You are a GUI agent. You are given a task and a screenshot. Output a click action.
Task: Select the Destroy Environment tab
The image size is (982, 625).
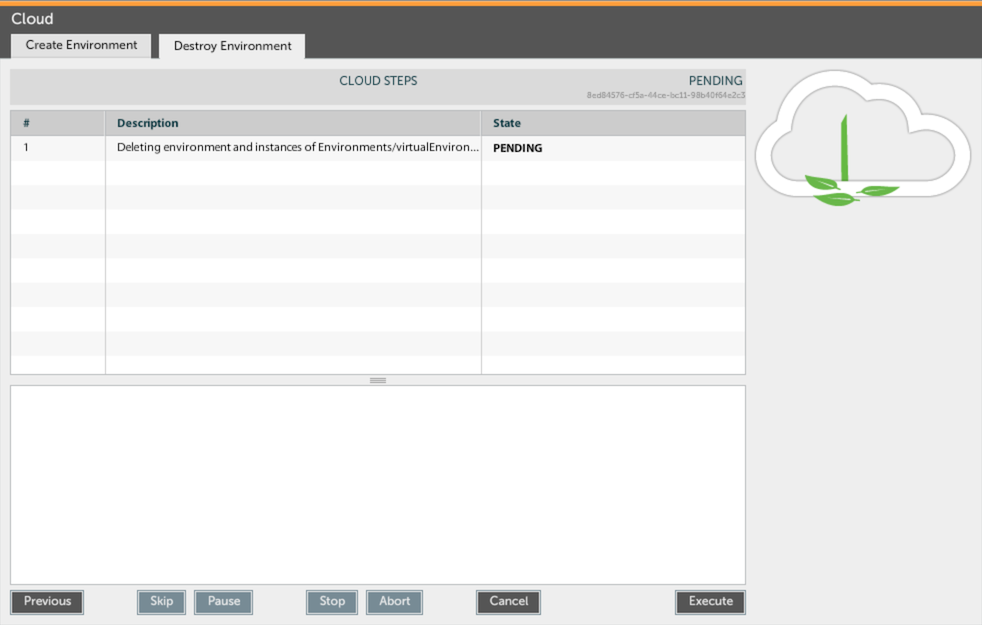click(232, 46)
